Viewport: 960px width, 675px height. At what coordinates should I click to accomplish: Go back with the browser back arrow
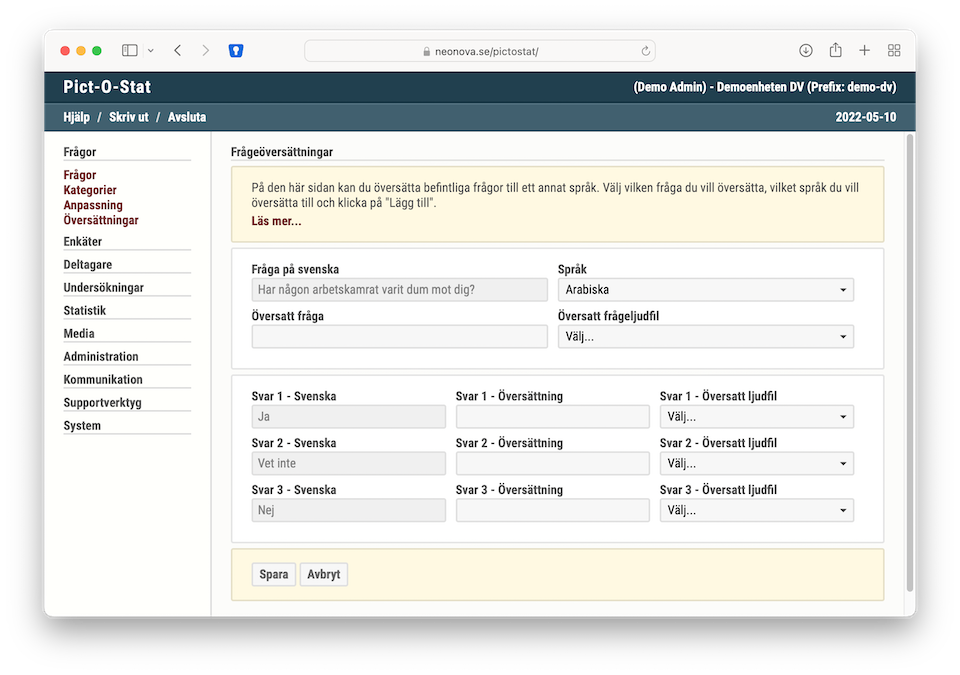point(178,50)
